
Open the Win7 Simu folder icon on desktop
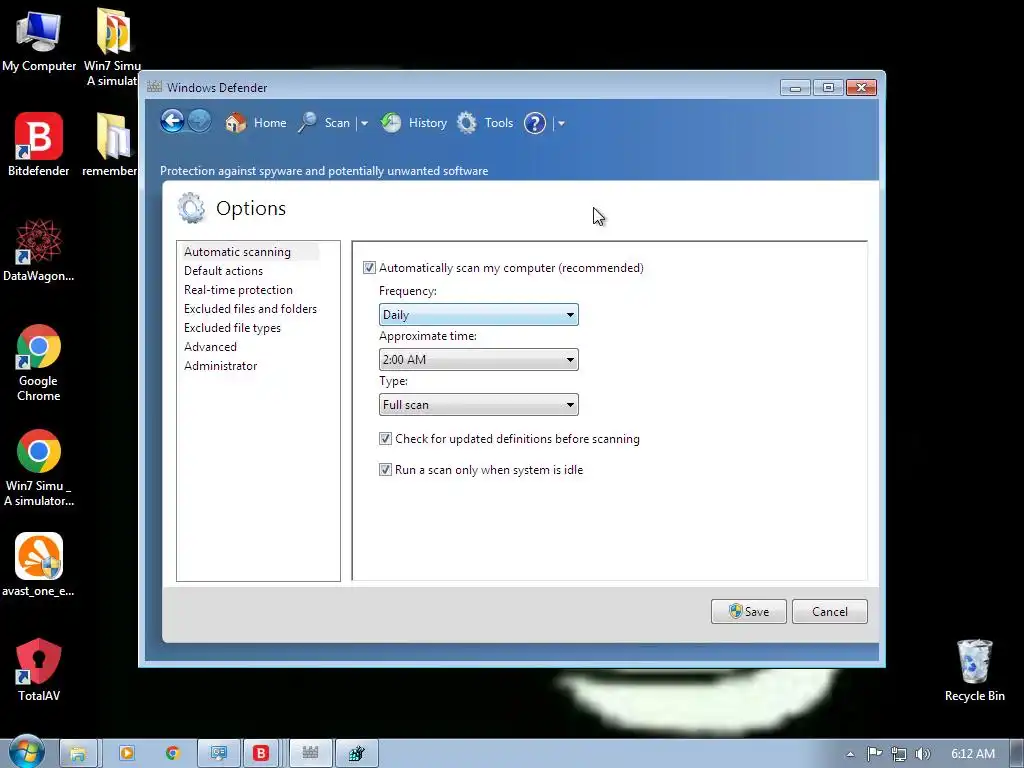click(x=114, y=47)
